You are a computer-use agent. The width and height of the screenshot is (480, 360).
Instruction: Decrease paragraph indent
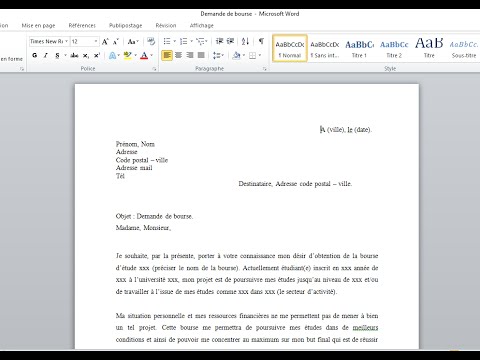[x=219, y=41]
